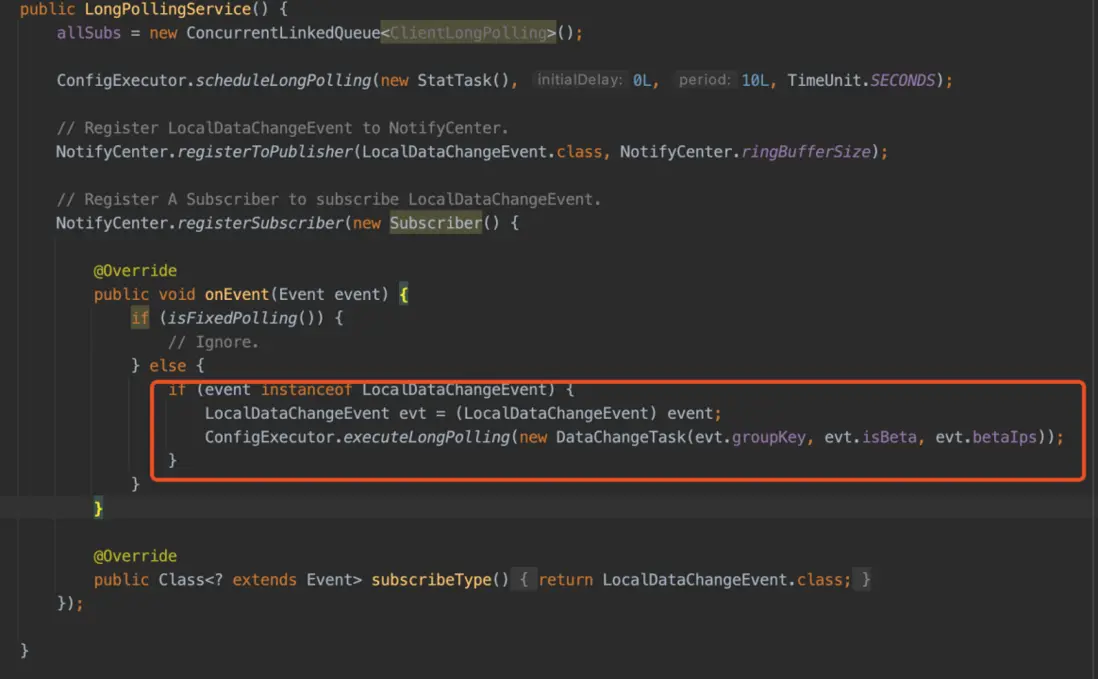Viewport: 1098px width, 679px height.
Task: Click the StatTask constructor call
Action: 463,80
